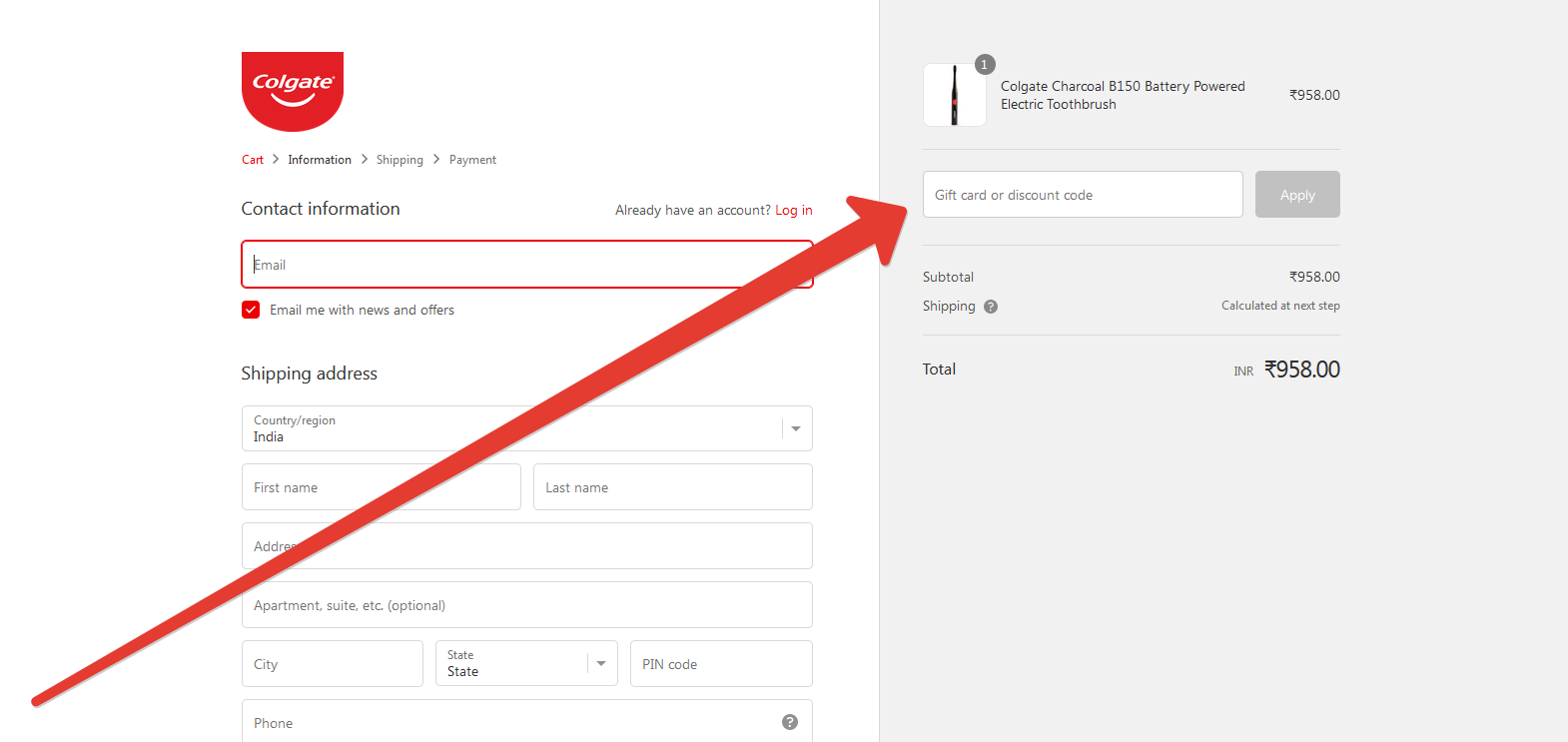
Task: Select the Information breadcrumb step
Action: pos(320,160)
